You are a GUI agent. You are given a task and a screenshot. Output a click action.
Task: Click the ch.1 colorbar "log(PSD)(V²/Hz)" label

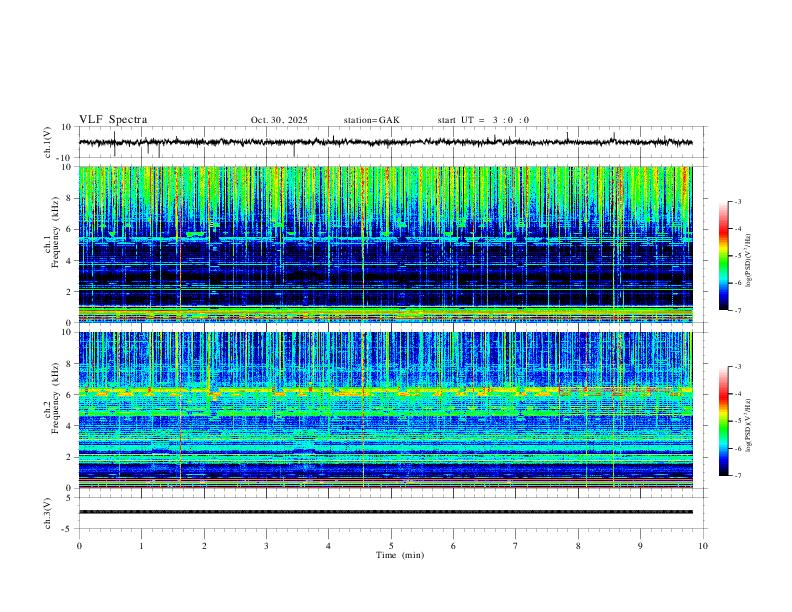click(748, 260)
